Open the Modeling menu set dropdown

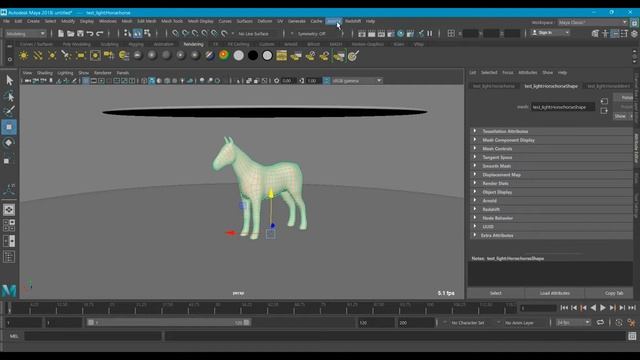(x=25, y=33)
